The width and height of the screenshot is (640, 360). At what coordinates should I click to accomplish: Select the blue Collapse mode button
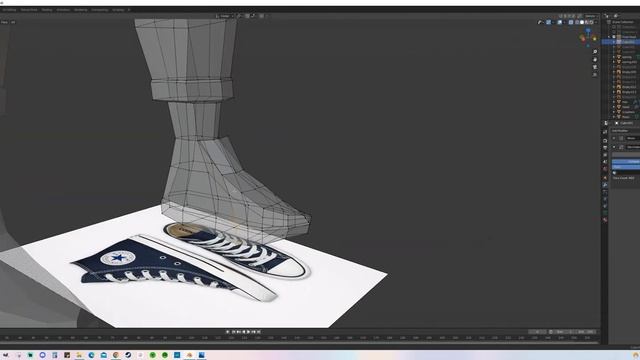coord(626,162)
